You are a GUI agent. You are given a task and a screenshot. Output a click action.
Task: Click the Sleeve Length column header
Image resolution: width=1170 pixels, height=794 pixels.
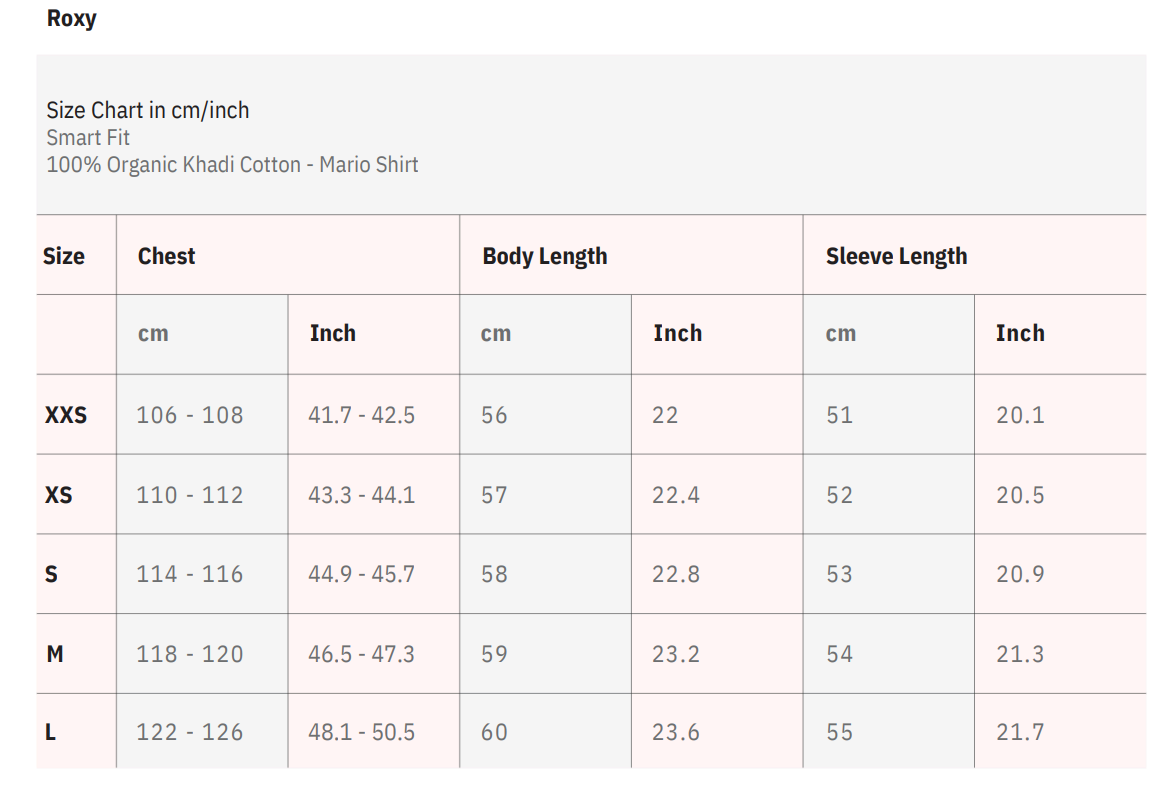click(896, 256)
